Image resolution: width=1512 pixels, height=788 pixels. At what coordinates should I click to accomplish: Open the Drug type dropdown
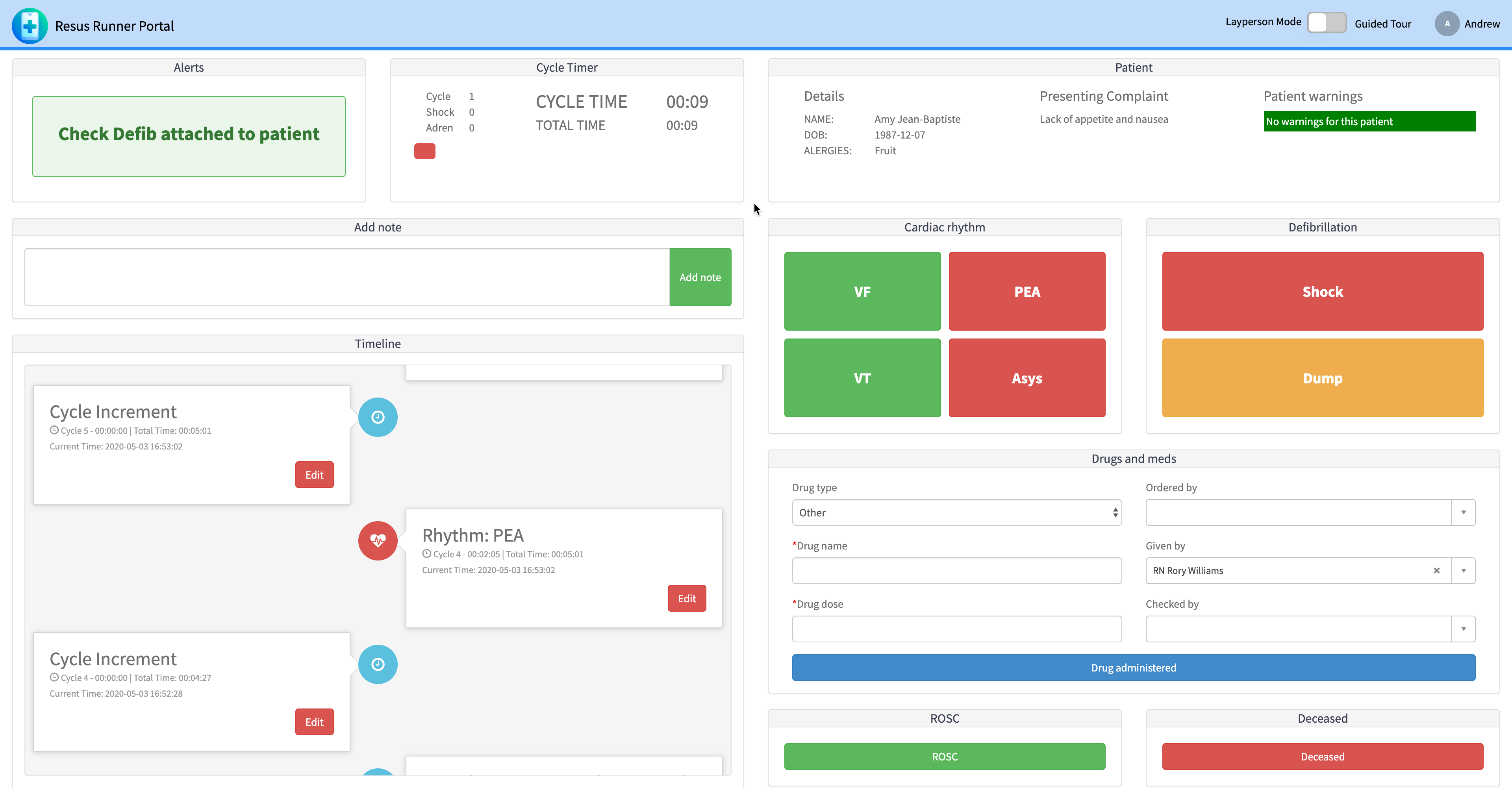click(x=956, y=512)
